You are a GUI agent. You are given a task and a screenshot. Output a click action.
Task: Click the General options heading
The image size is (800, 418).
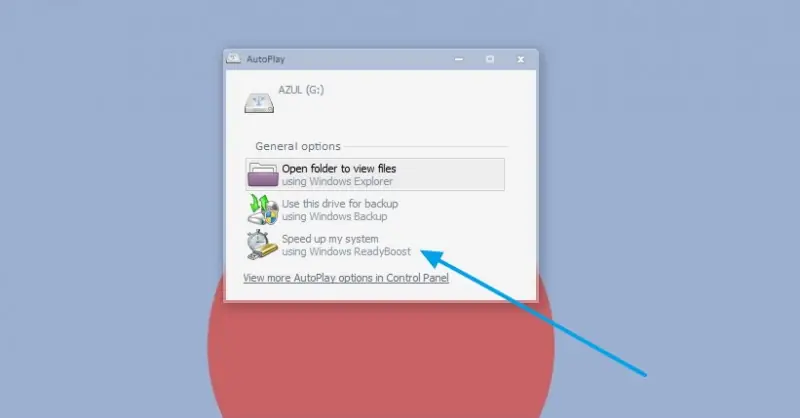coord(298,146)
